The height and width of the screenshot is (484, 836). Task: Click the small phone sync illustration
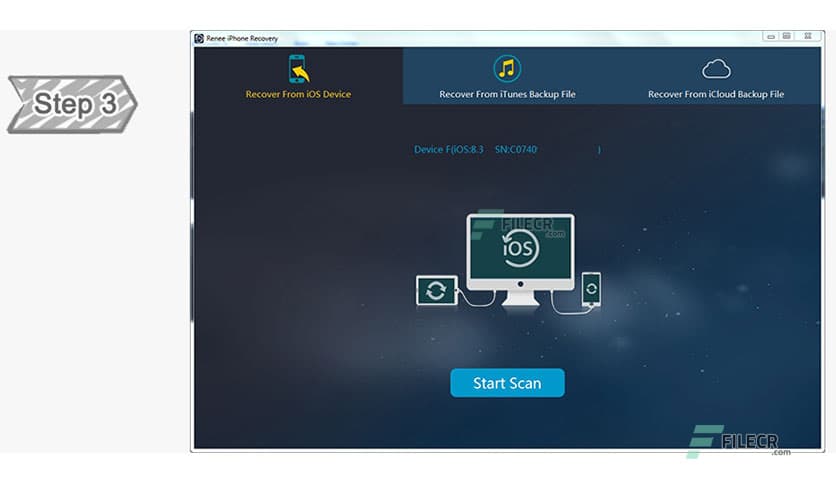tap(591, 289)
